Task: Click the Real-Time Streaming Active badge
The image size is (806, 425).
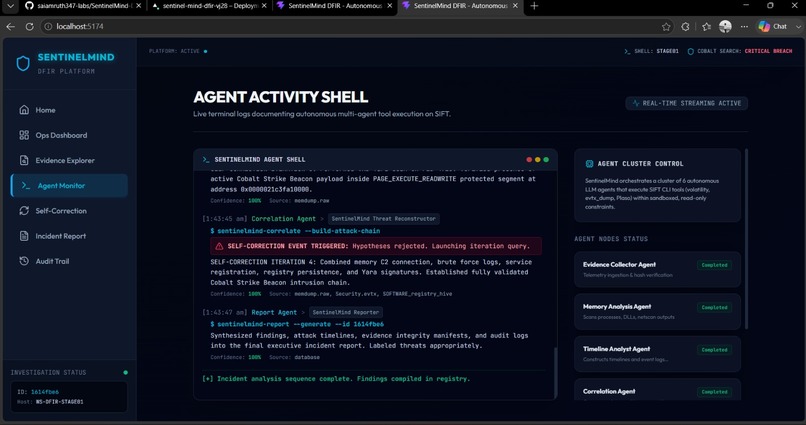Action: (x=686, y=103)
